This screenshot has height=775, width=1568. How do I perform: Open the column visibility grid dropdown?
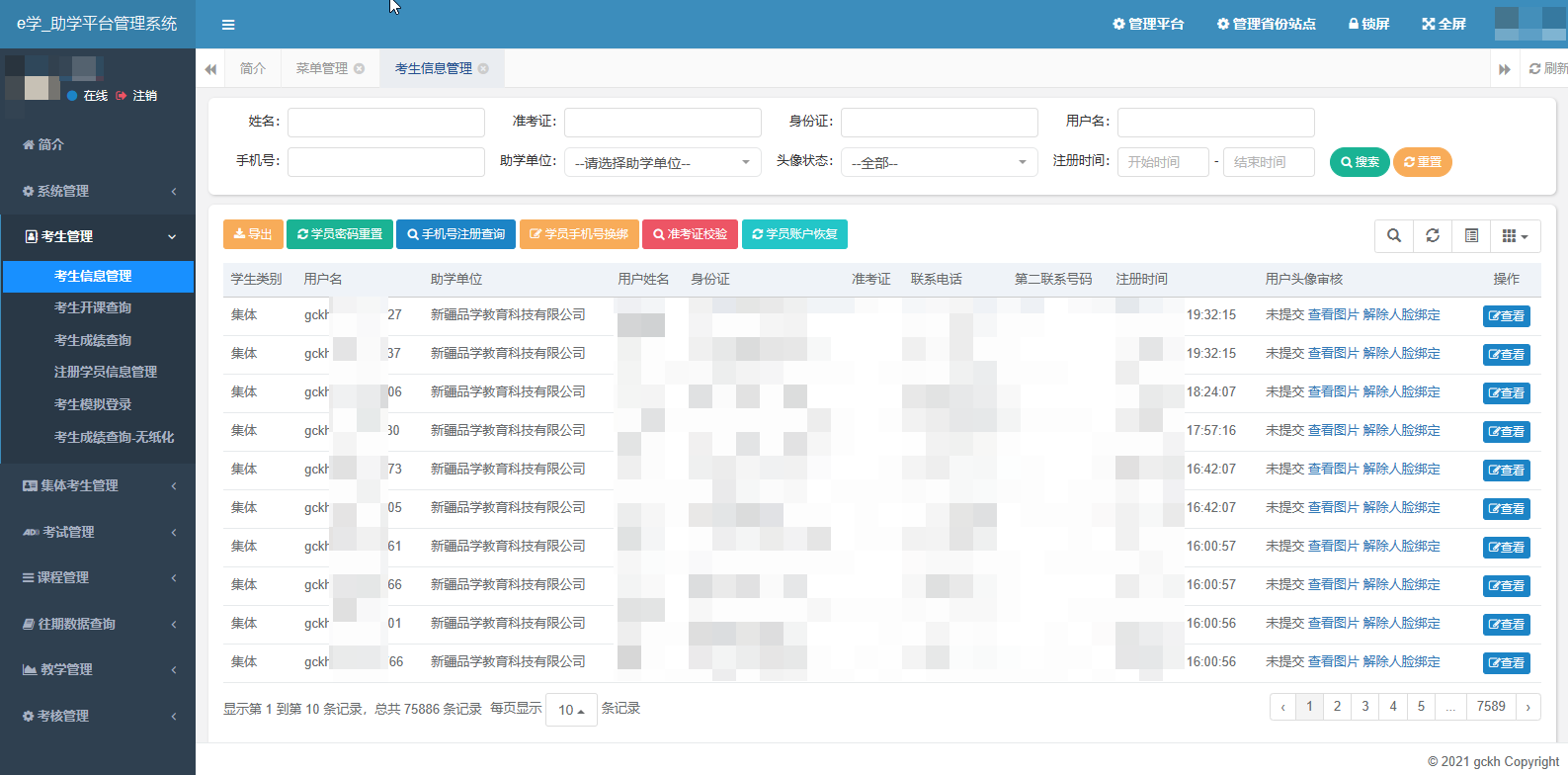[1514, 235]
